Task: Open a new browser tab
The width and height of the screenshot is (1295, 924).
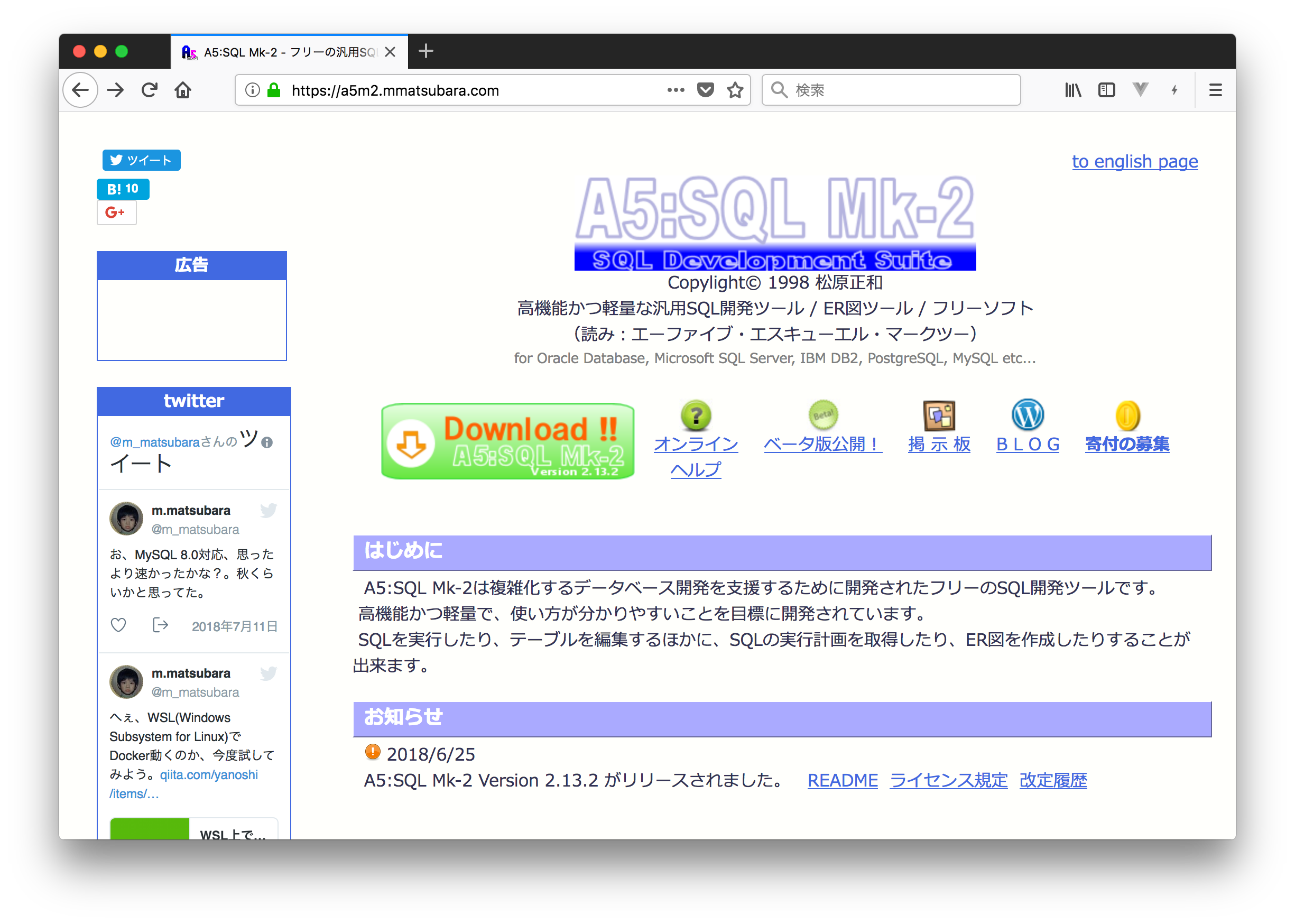Action: tap(425, 51)
